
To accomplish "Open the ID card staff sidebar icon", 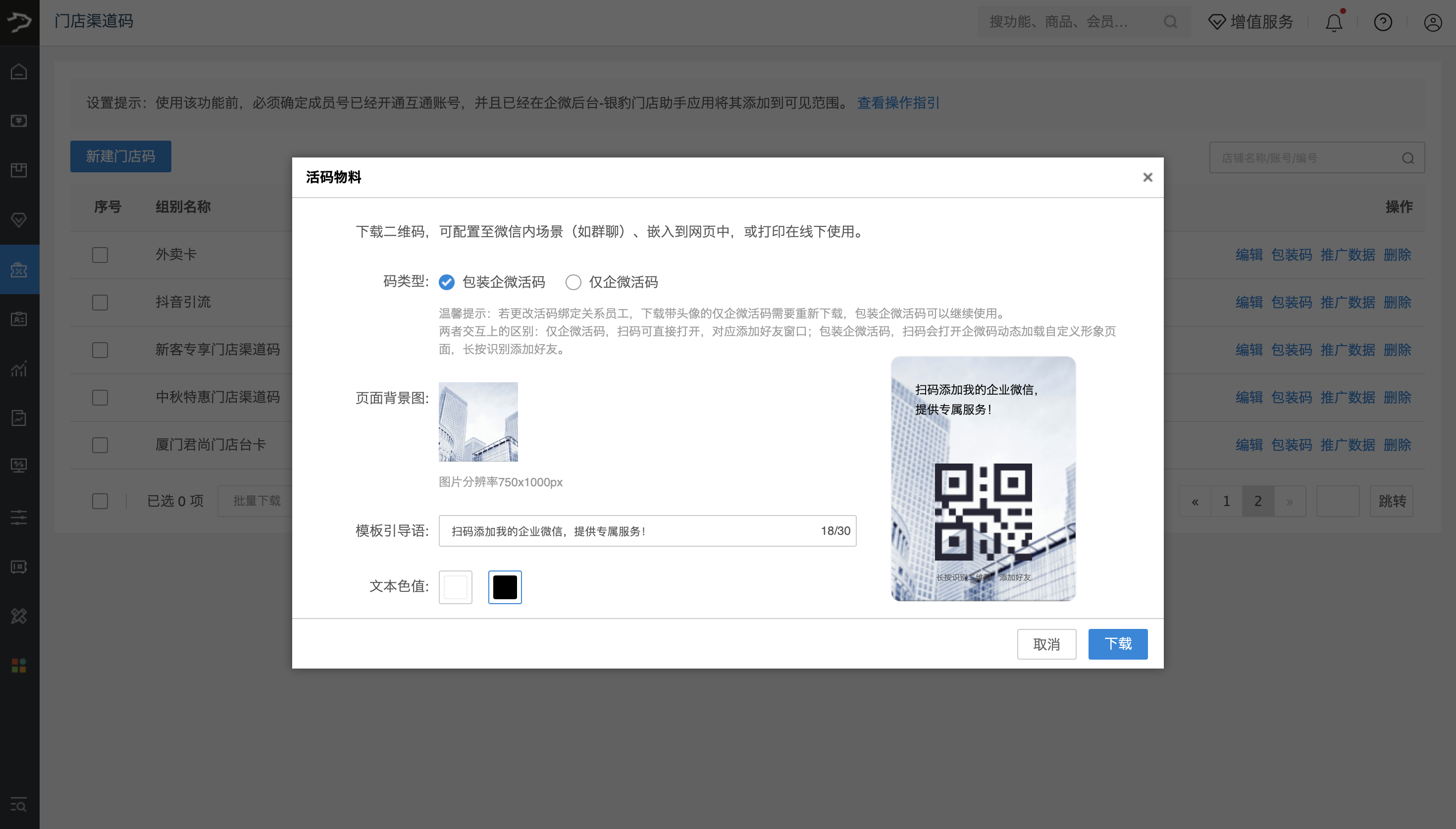I will (19, 319).
